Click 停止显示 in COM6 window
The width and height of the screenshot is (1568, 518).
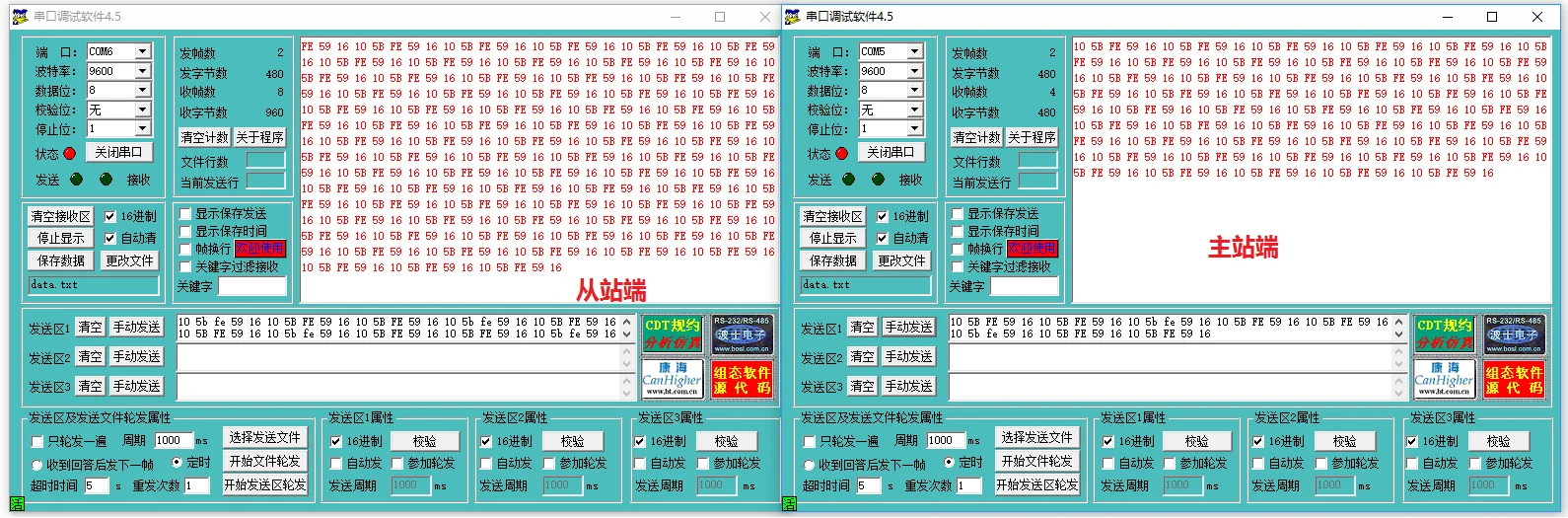click(x=60, y=238)
